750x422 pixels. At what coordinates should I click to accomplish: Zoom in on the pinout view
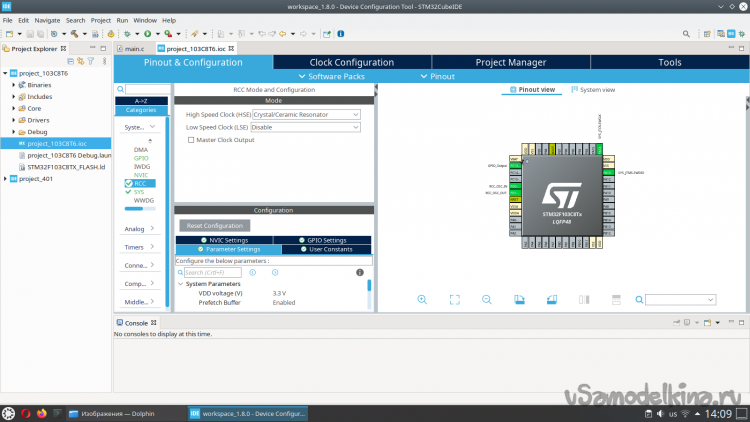click(x=422, y=299)
